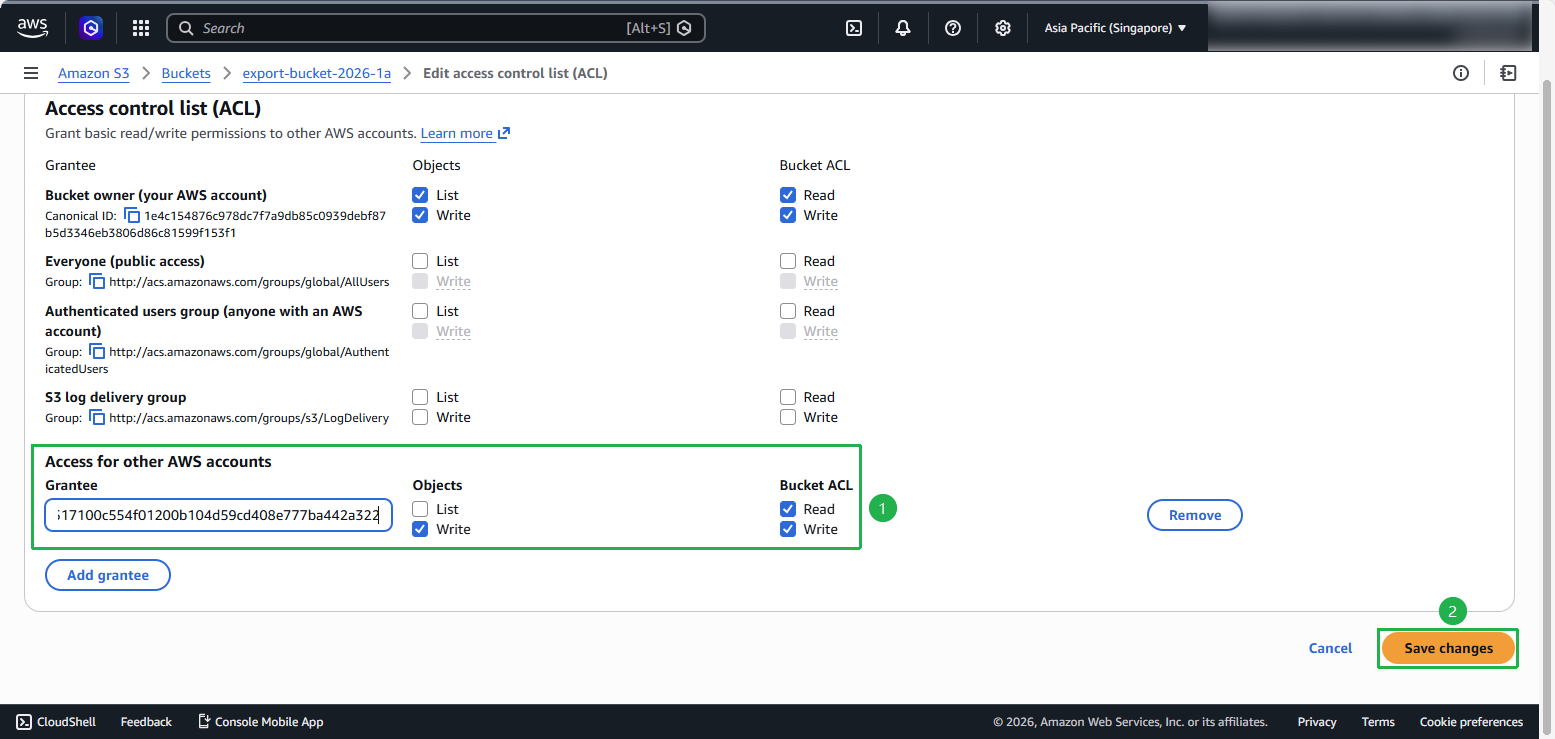1555x739 pixels.
Task: Click the Remove grantee button
Action: [x=1195, y=515]
